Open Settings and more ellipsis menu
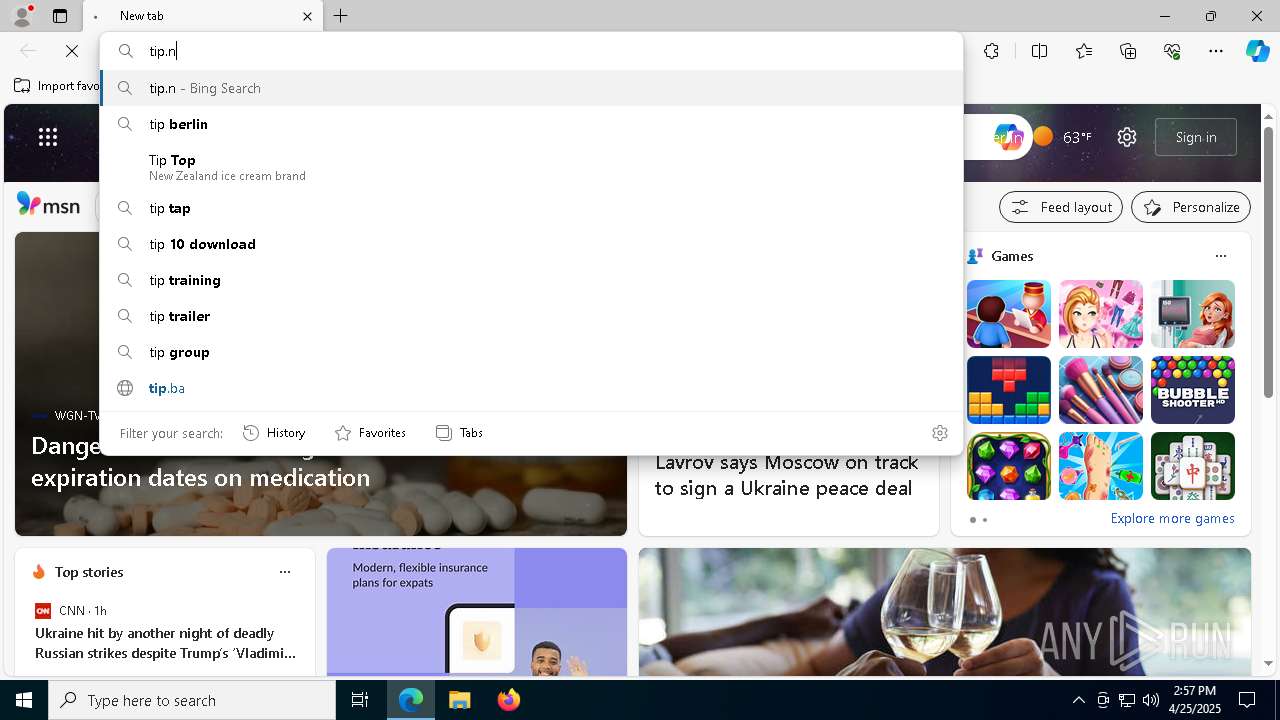Screen dimensions: 1280x720 pyautogui.click(x=1216, y=51)
